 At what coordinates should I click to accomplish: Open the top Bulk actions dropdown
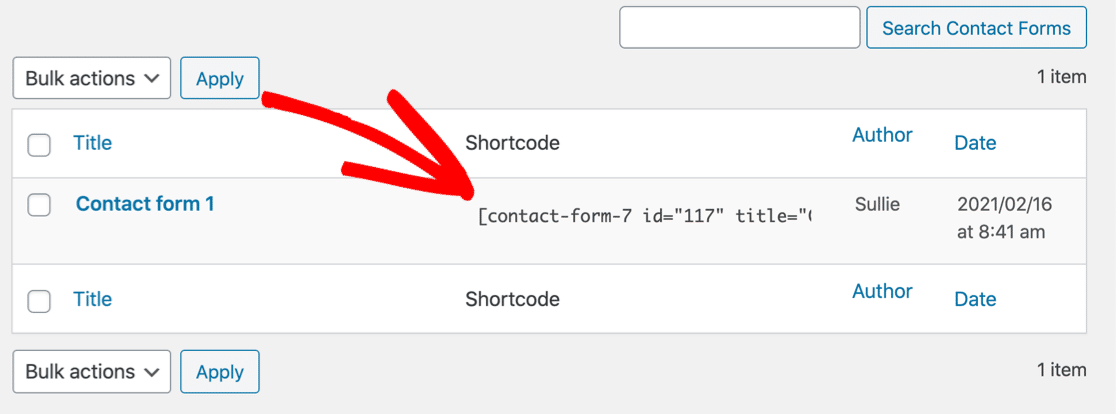point(91,79)
